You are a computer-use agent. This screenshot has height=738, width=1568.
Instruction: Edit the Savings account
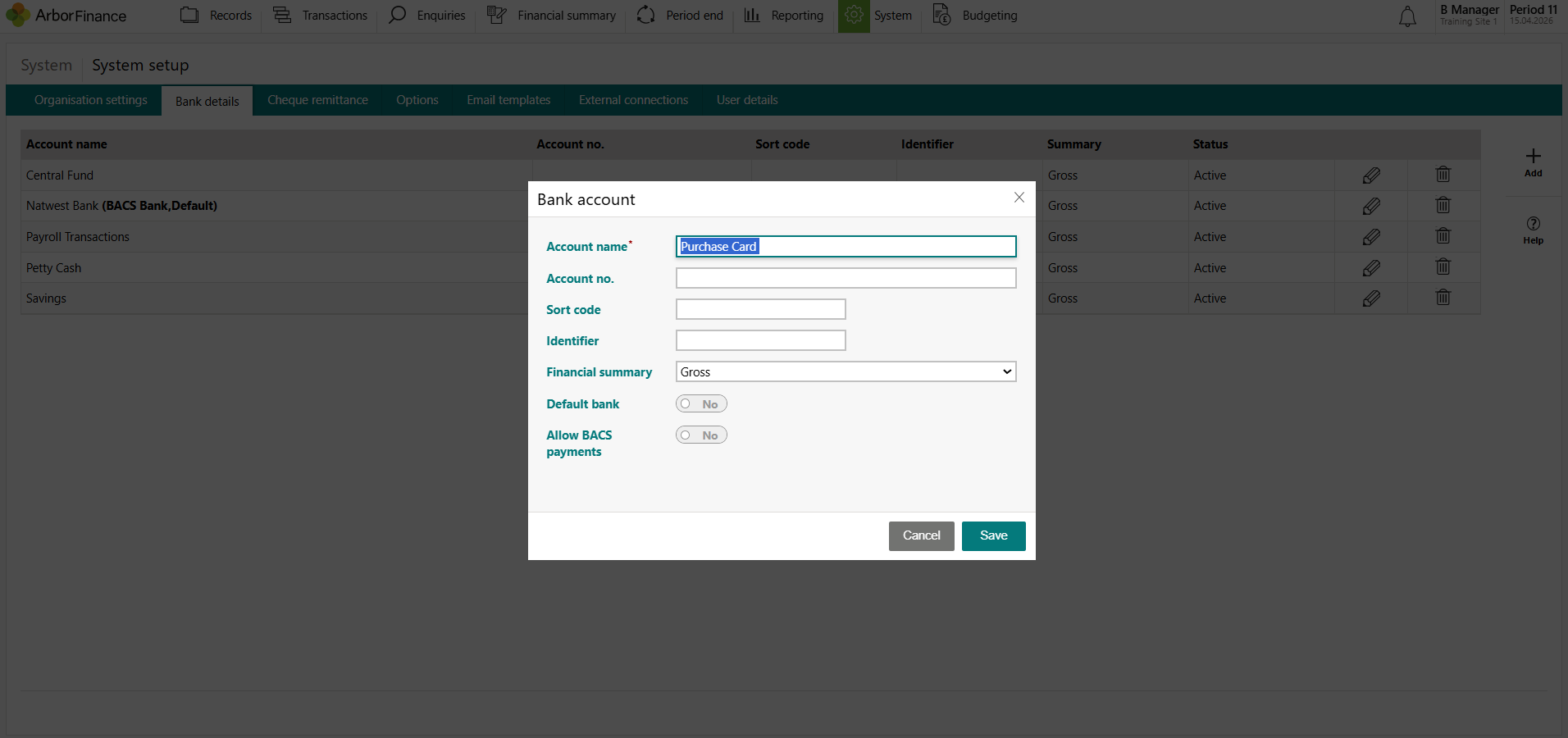click(1371, 298)
